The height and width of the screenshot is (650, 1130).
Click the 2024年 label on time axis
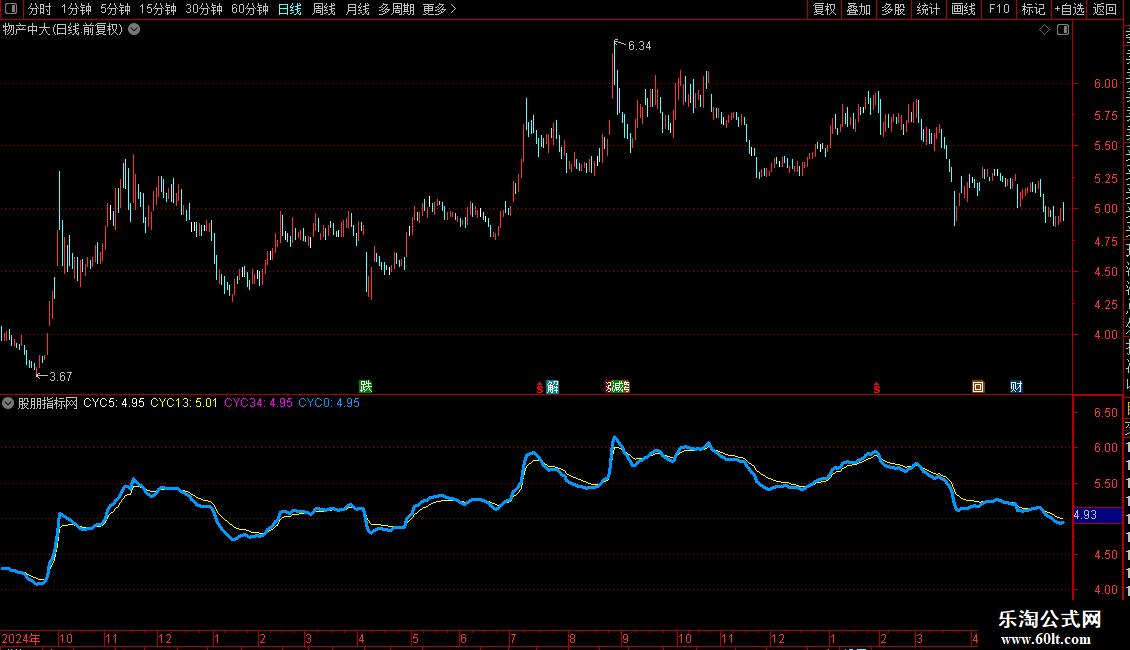point(20,638)
